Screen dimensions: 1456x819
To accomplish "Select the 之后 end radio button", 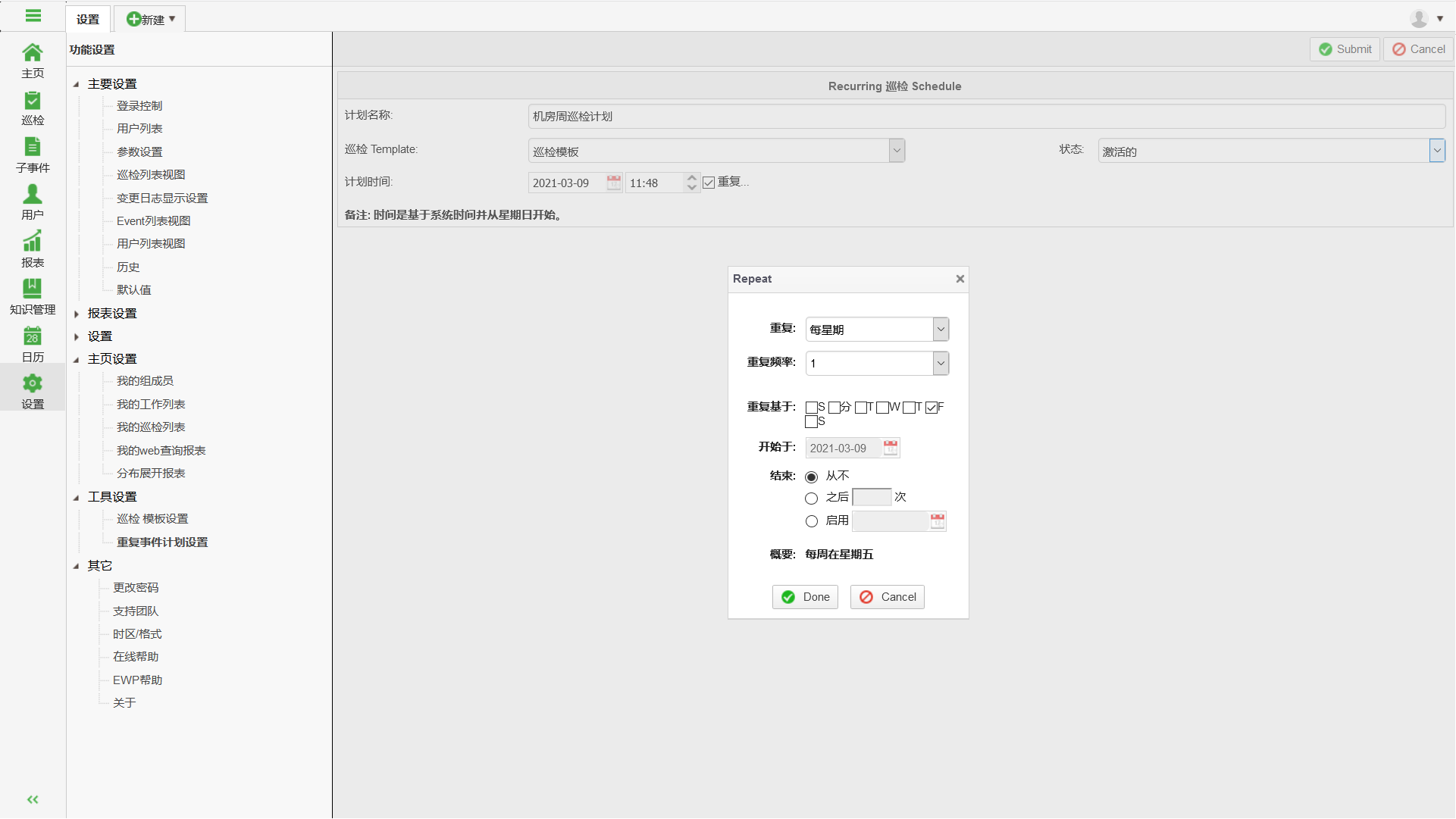I will coord(812,498).
